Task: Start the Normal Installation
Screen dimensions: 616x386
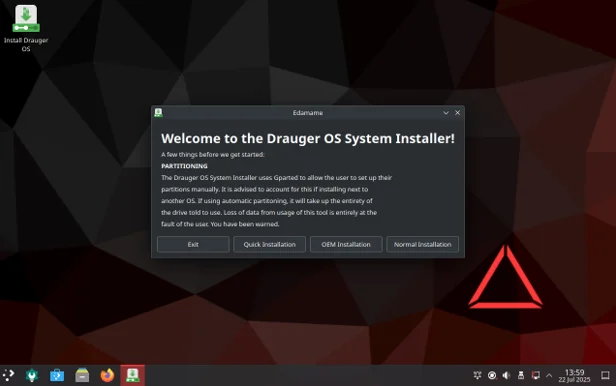Action: pyautogui.click(x=422, y=244)
